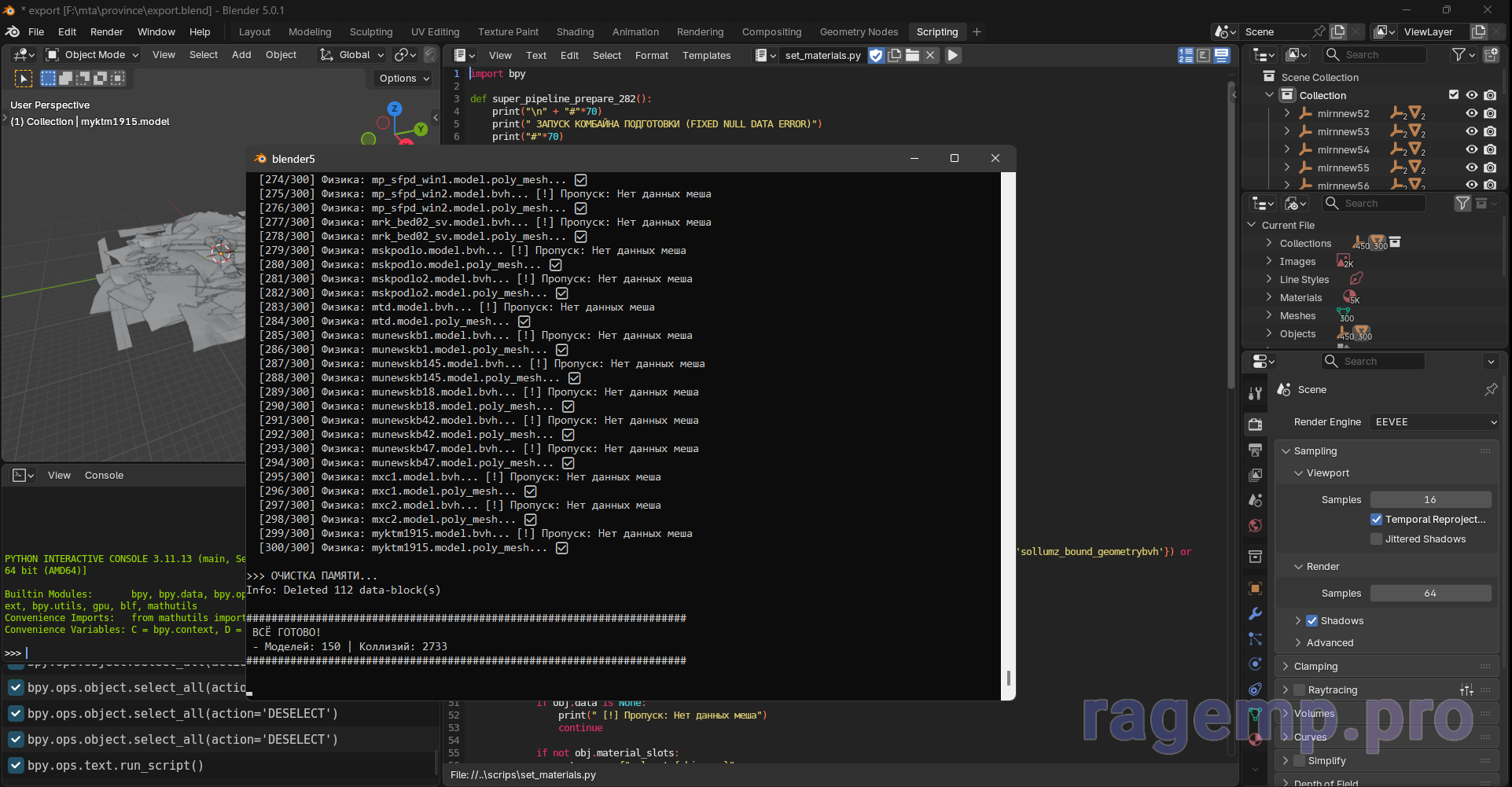Screen dimensions: 1512x787
Task: Open the Templates menu in text editor
Action: point(706,56)
